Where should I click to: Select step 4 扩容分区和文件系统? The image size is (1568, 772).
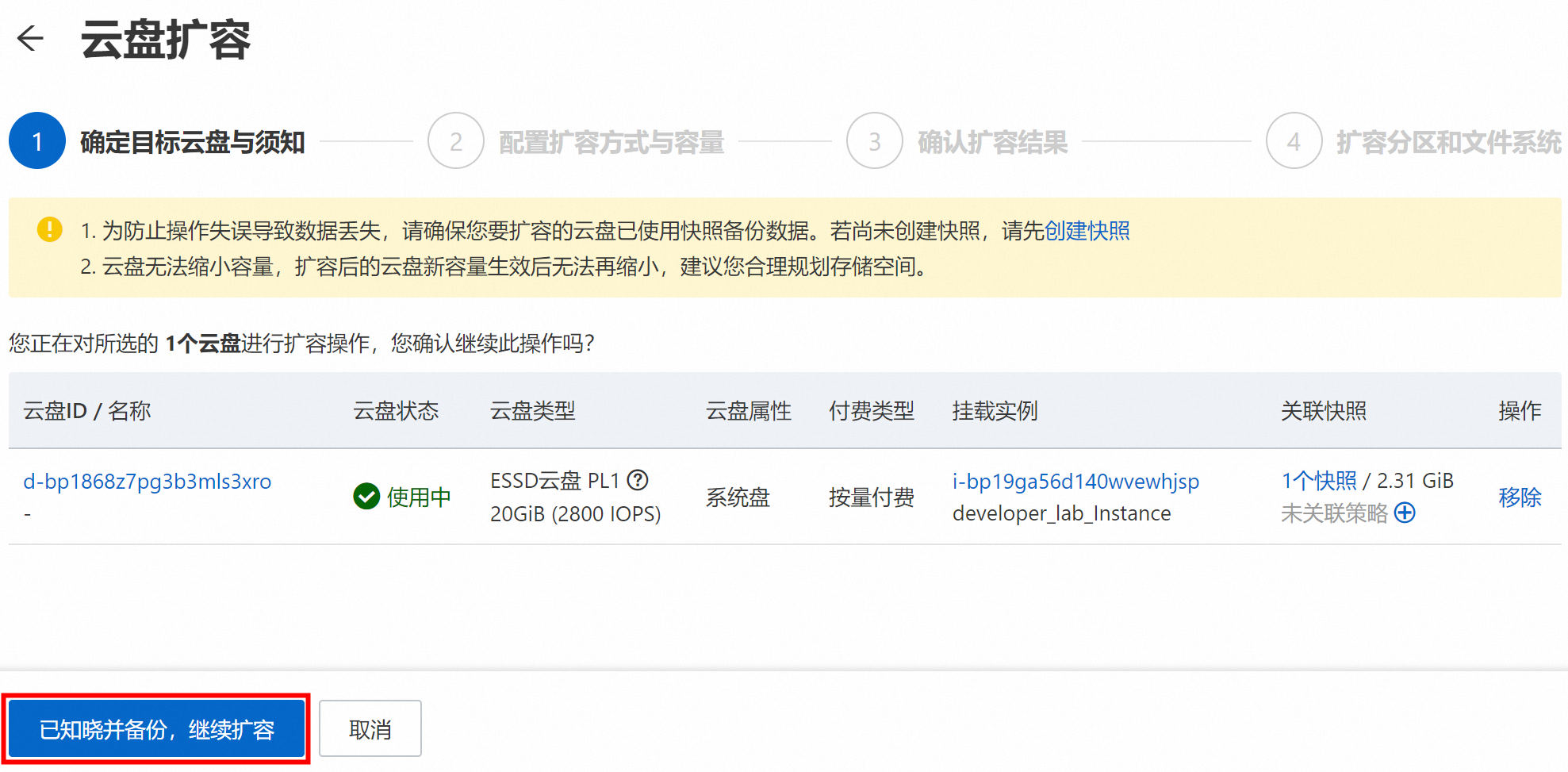(1414, 141)
